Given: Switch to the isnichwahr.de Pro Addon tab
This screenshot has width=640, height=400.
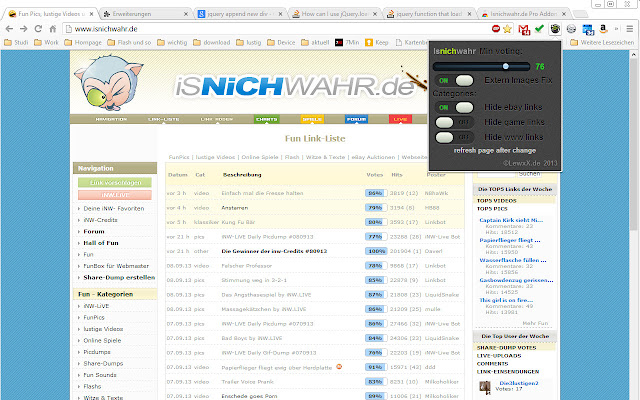Looking at the screenshot, I should click(x=524, y=14).
